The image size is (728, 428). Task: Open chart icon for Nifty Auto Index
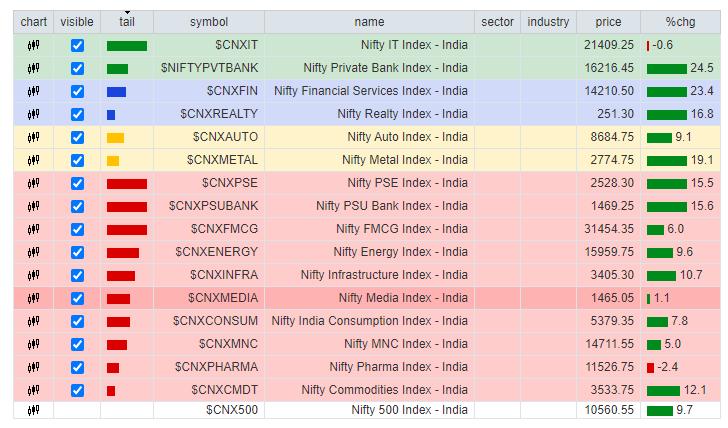[x=33, y=138]
